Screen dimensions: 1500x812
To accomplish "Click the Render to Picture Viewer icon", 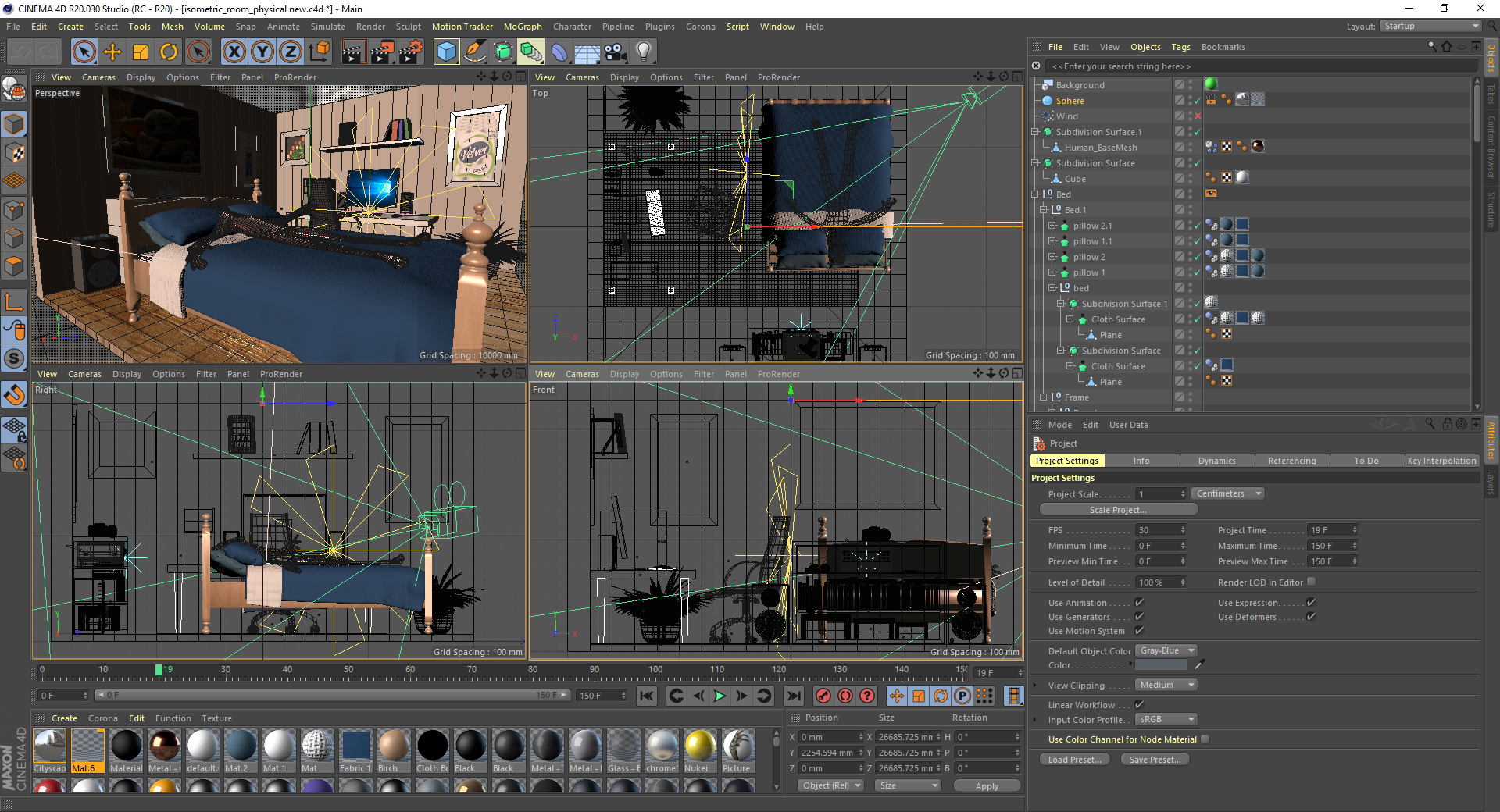I will click(381, 52).
